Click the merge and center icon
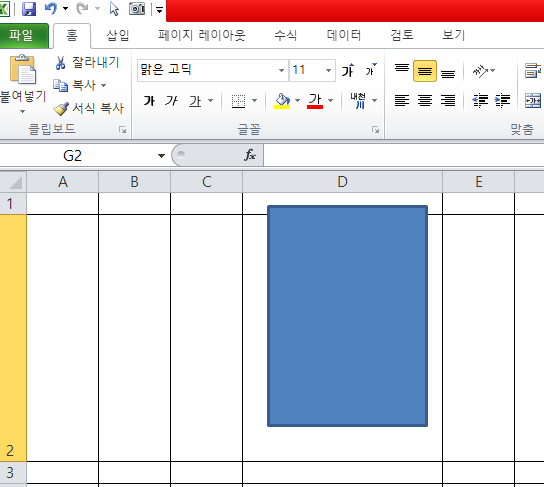This screenshot has height=487, width=544. pos(533,101)
